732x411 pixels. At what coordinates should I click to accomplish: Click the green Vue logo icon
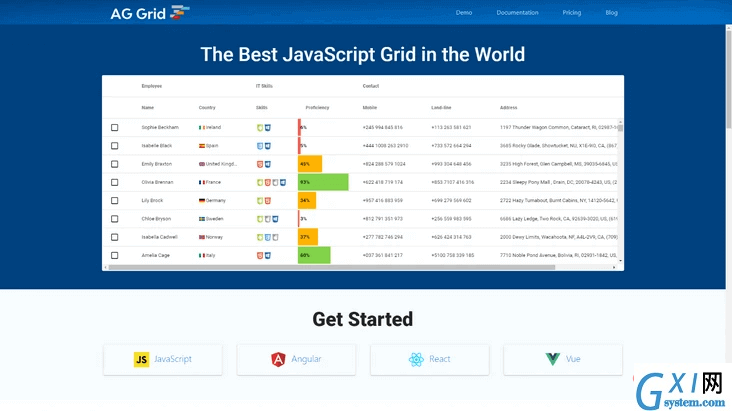[553, 359]
